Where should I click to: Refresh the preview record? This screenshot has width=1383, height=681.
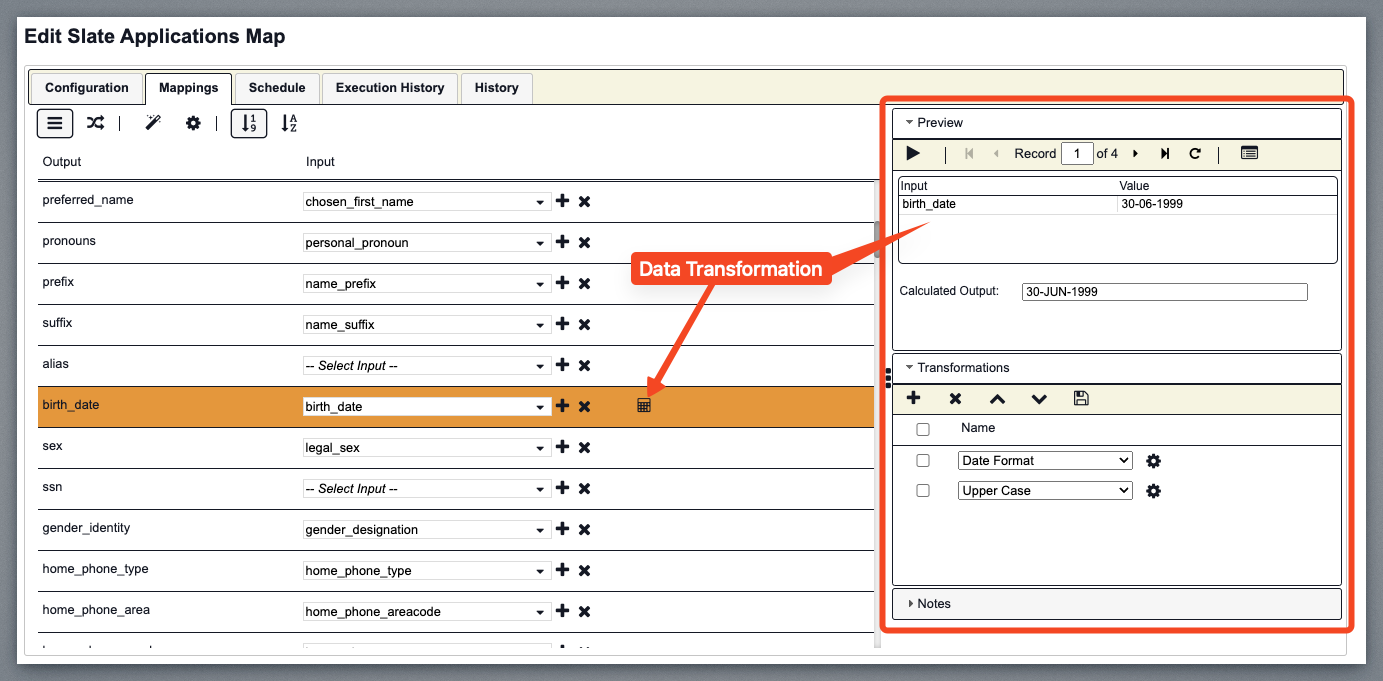pyautogui.click(x=1194, y=153)
